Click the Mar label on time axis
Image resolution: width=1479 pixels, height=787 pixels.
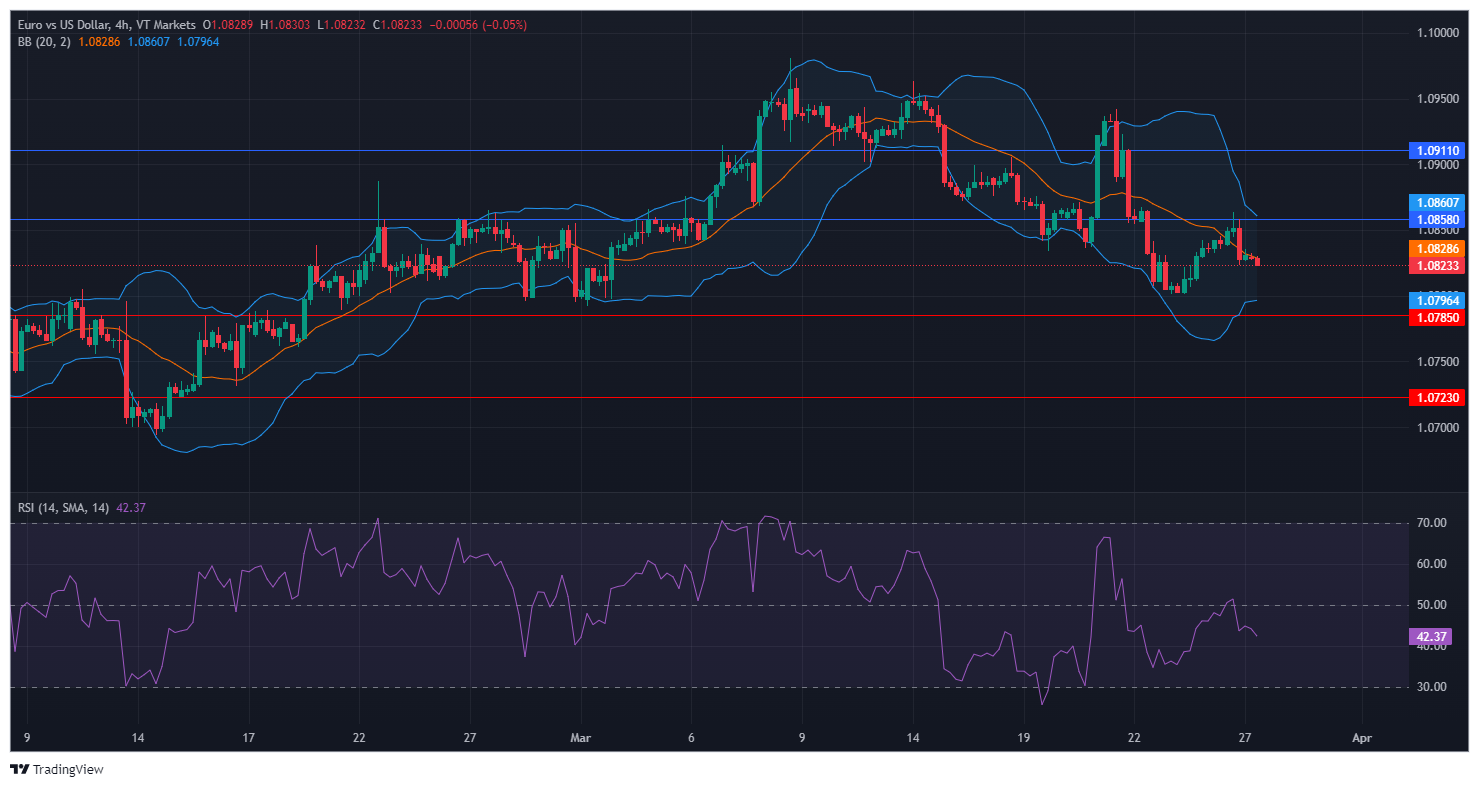tap(580, 738)
